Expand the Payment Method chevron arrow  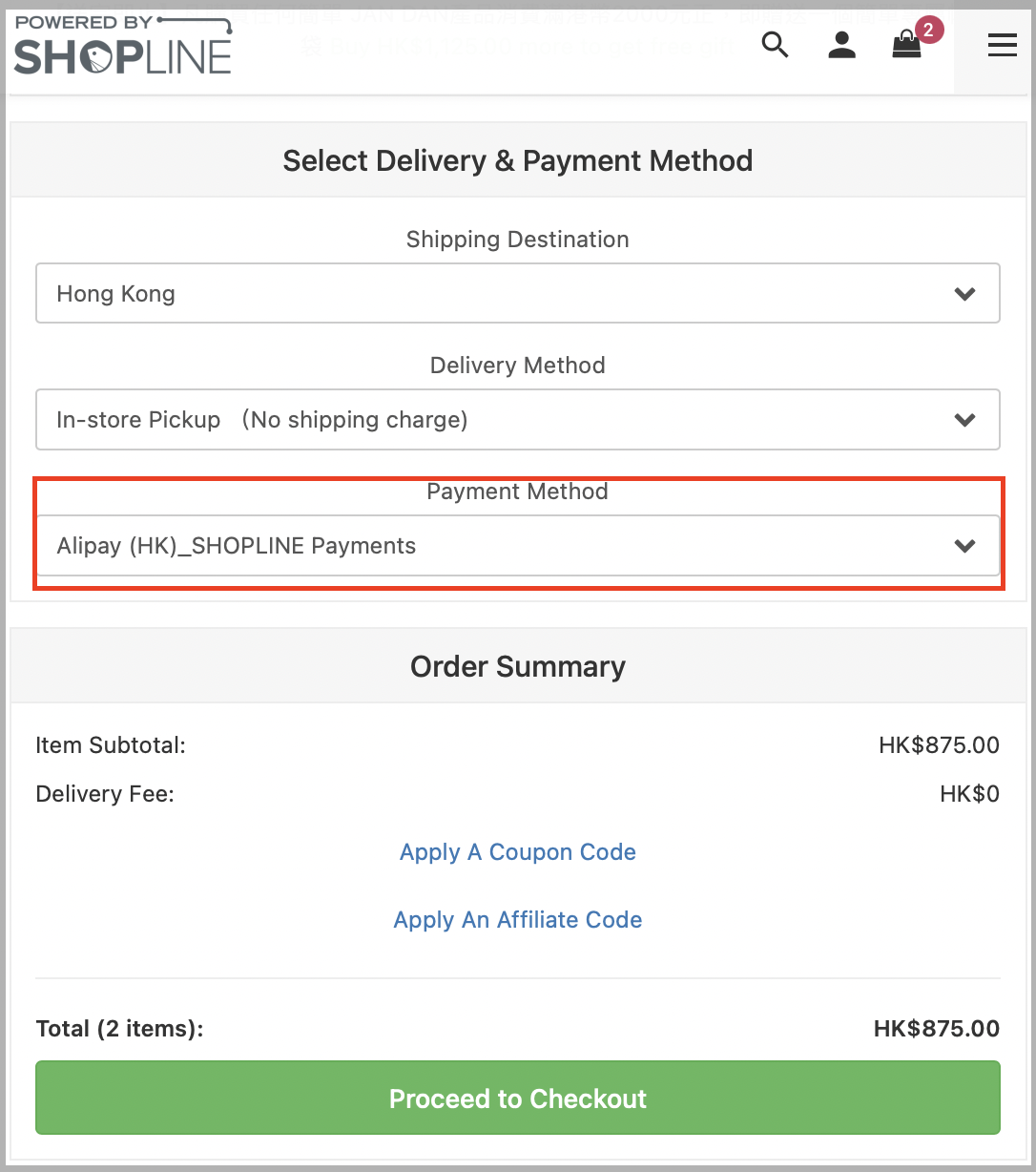(x=965, y=546)
